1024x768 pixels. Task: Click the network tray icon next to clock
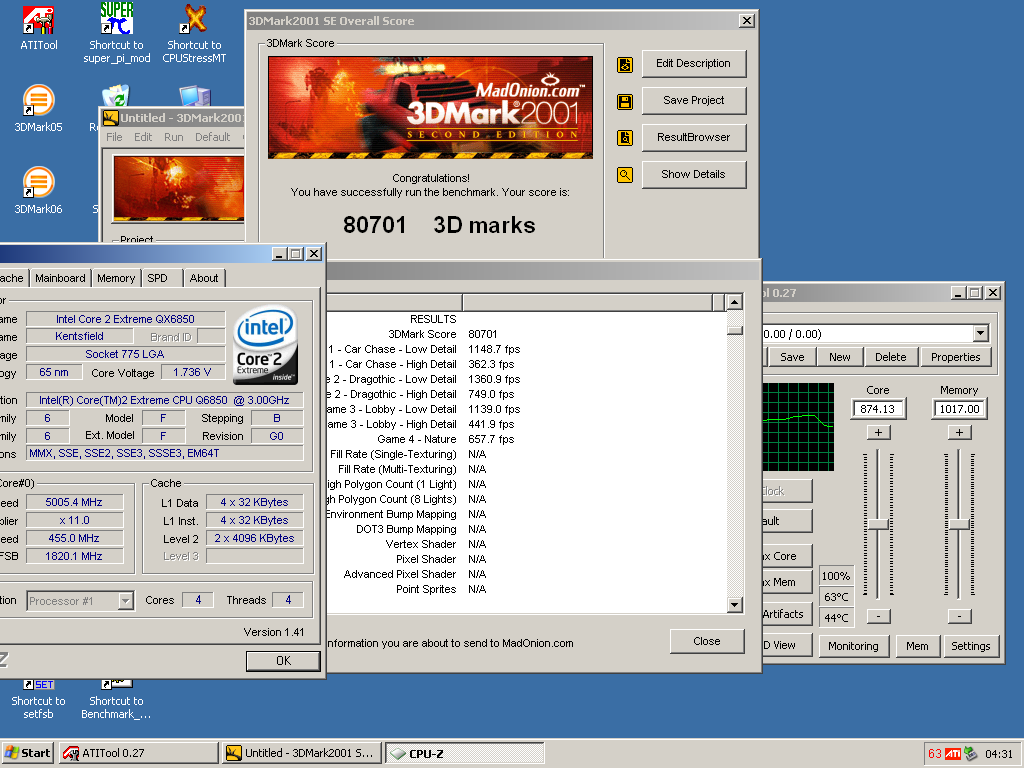[971, 754]
